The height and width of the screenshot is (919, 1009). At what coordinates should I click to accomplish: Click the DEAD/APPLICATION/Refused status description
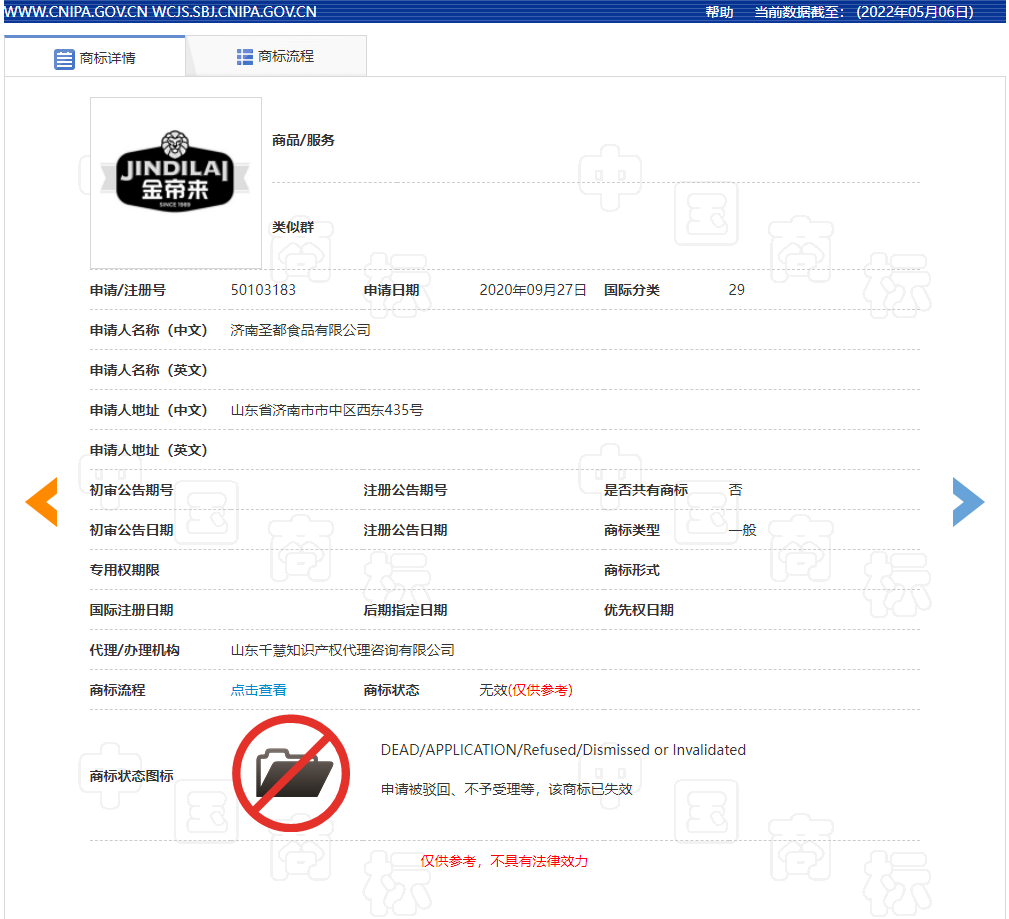(x=563, y=750)
